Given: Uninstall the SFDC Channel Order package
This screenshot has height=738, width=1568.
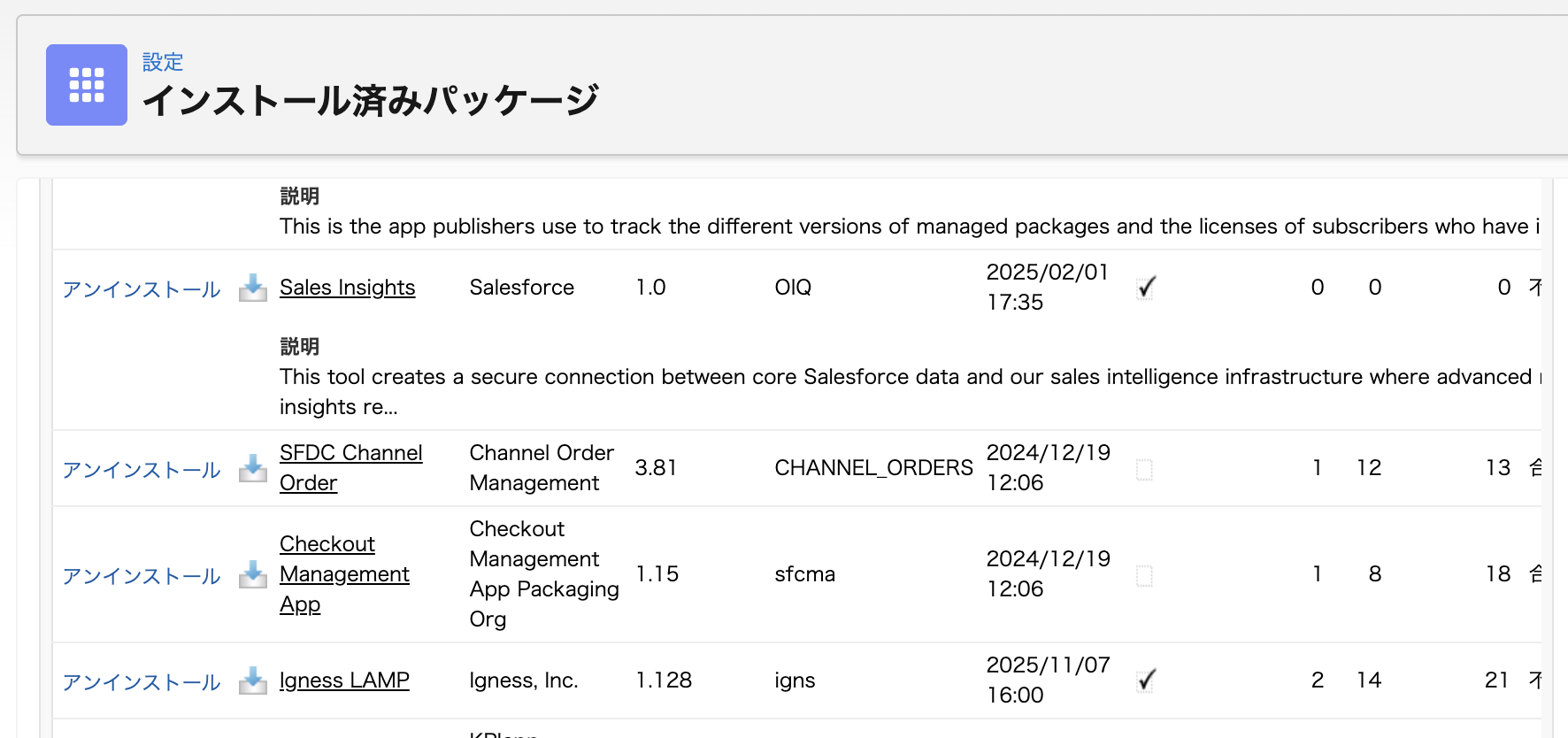Looking at the screenshot, I should [142, 470].
